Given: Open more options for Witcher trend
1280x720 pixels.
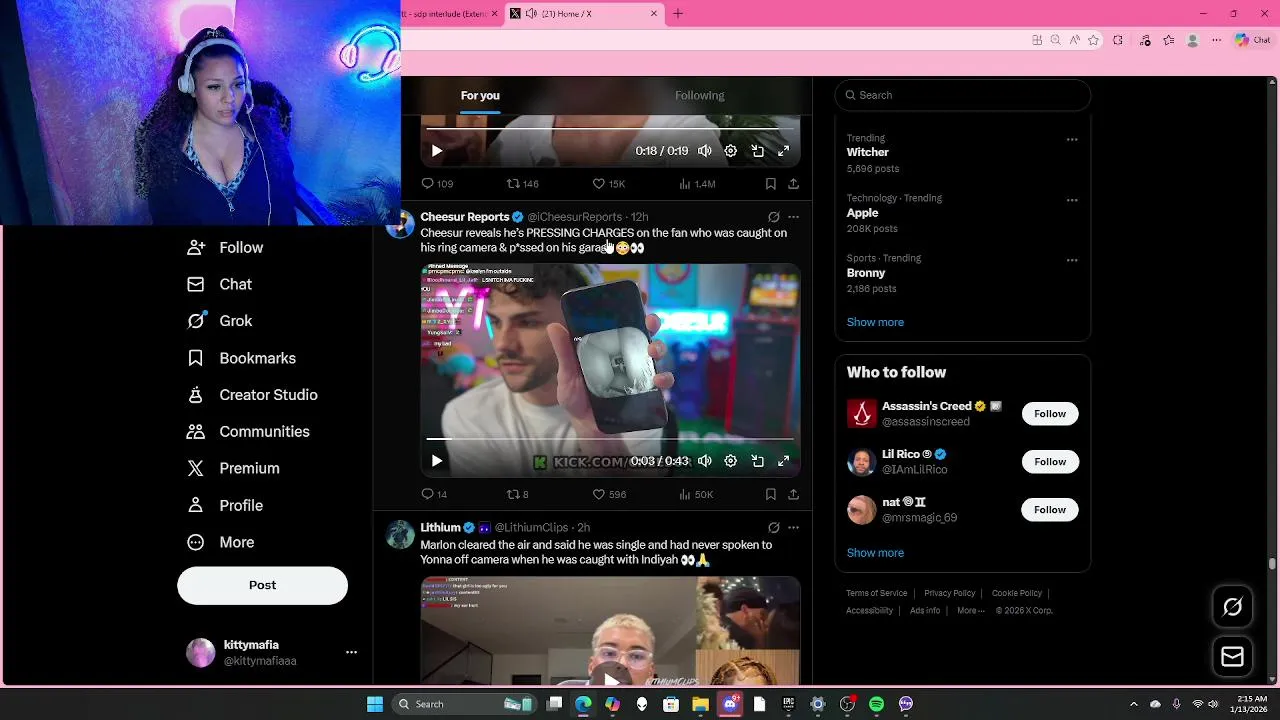Looking at the screenshot, I should click(1072, 140).
